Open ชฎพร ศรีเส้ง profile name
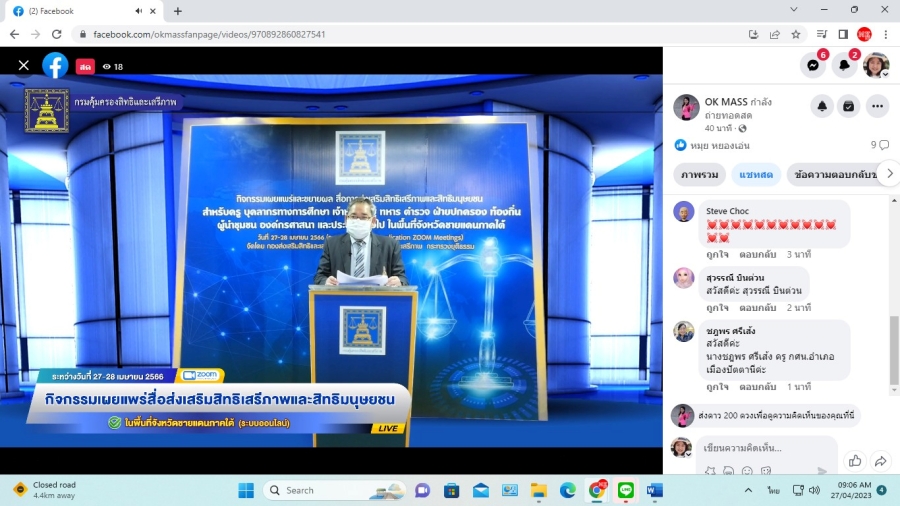The image size is (900, 506). coord(730,331)
